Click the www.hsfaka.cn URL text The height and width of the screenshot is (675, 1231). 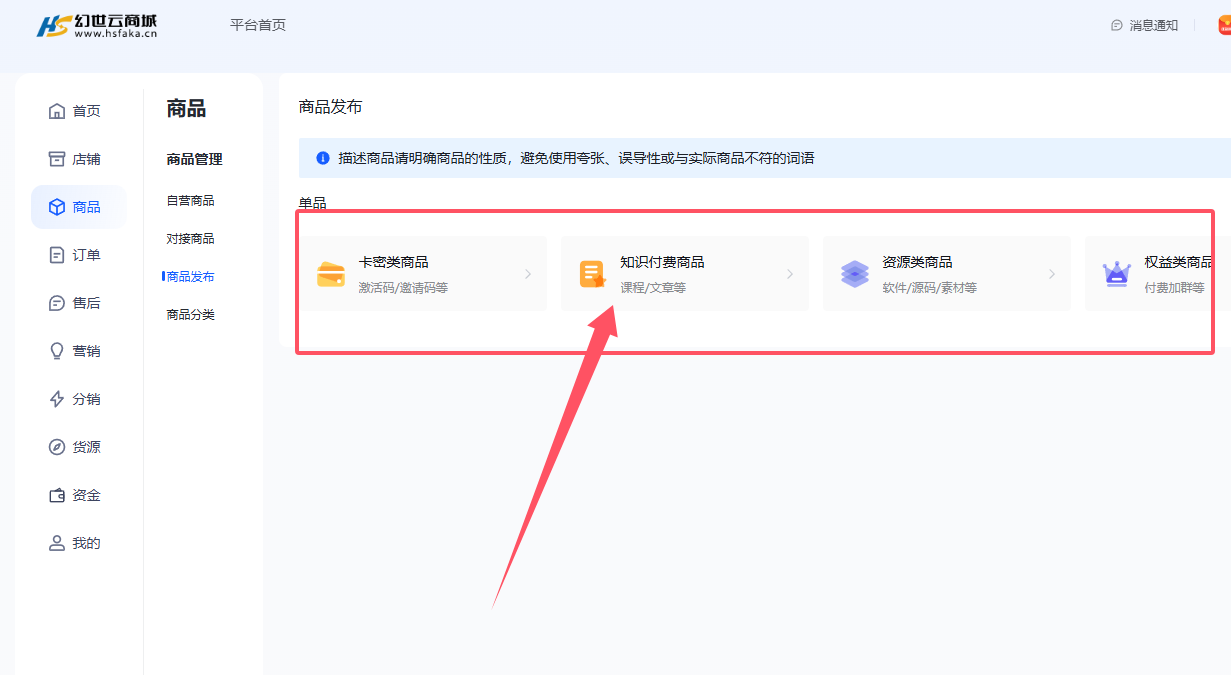tap(116, 34)
